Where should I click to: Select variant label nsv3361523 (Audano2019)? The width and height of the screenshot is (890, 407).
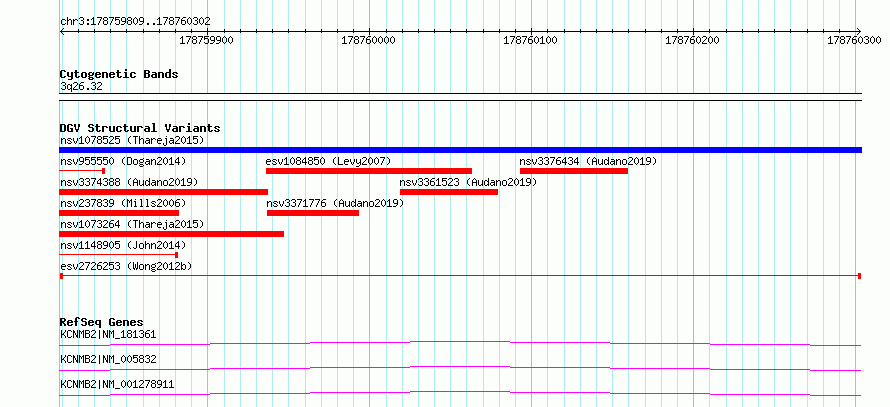pyautogui.click(x=468, y=182)
